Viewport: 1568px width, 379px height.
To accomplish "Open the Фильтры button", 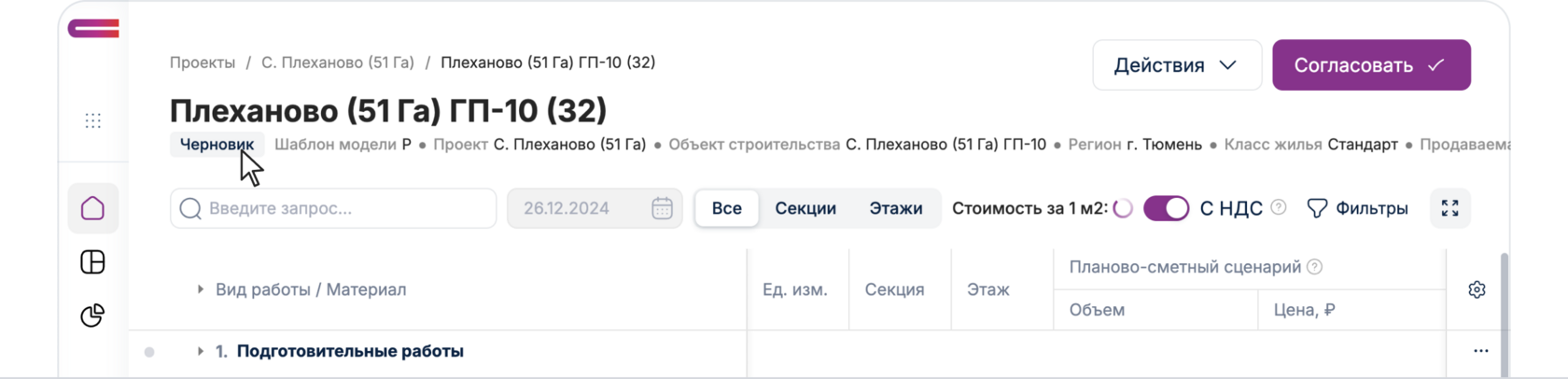I will [x=1357, y=208].
